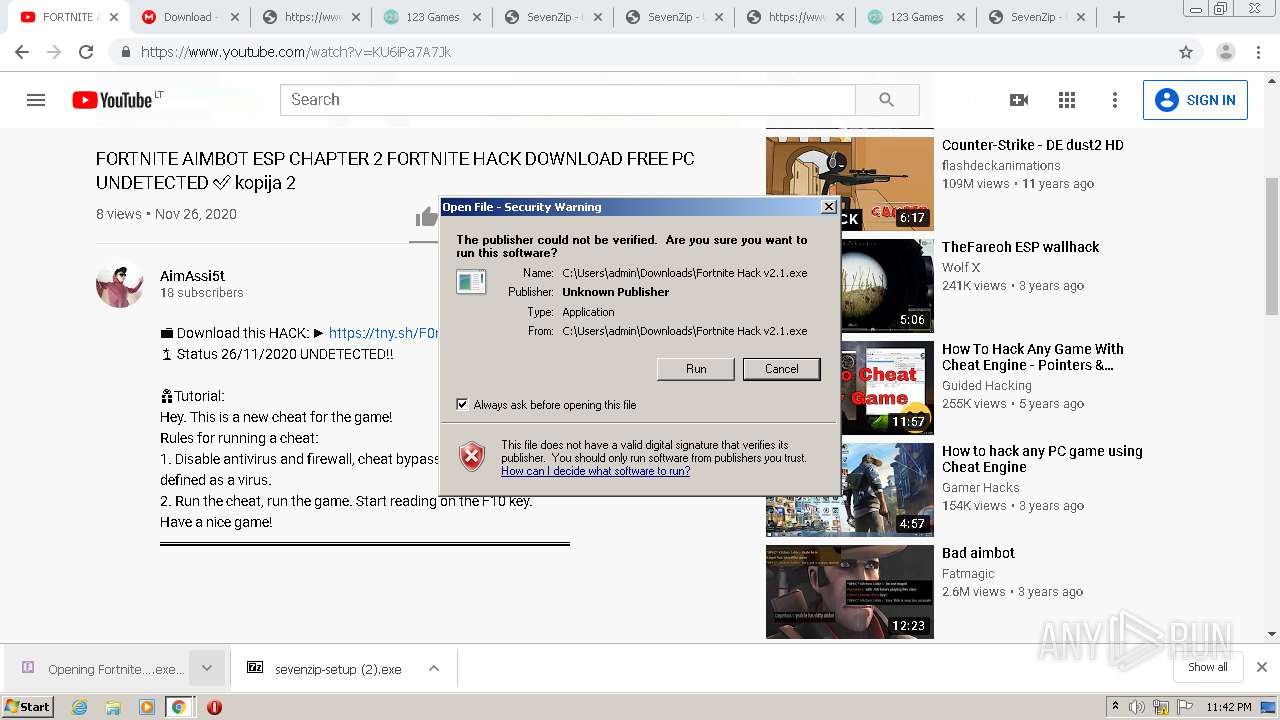
Task: Click the red Opera taskbar icon
Action: click(x=214, y=707)
